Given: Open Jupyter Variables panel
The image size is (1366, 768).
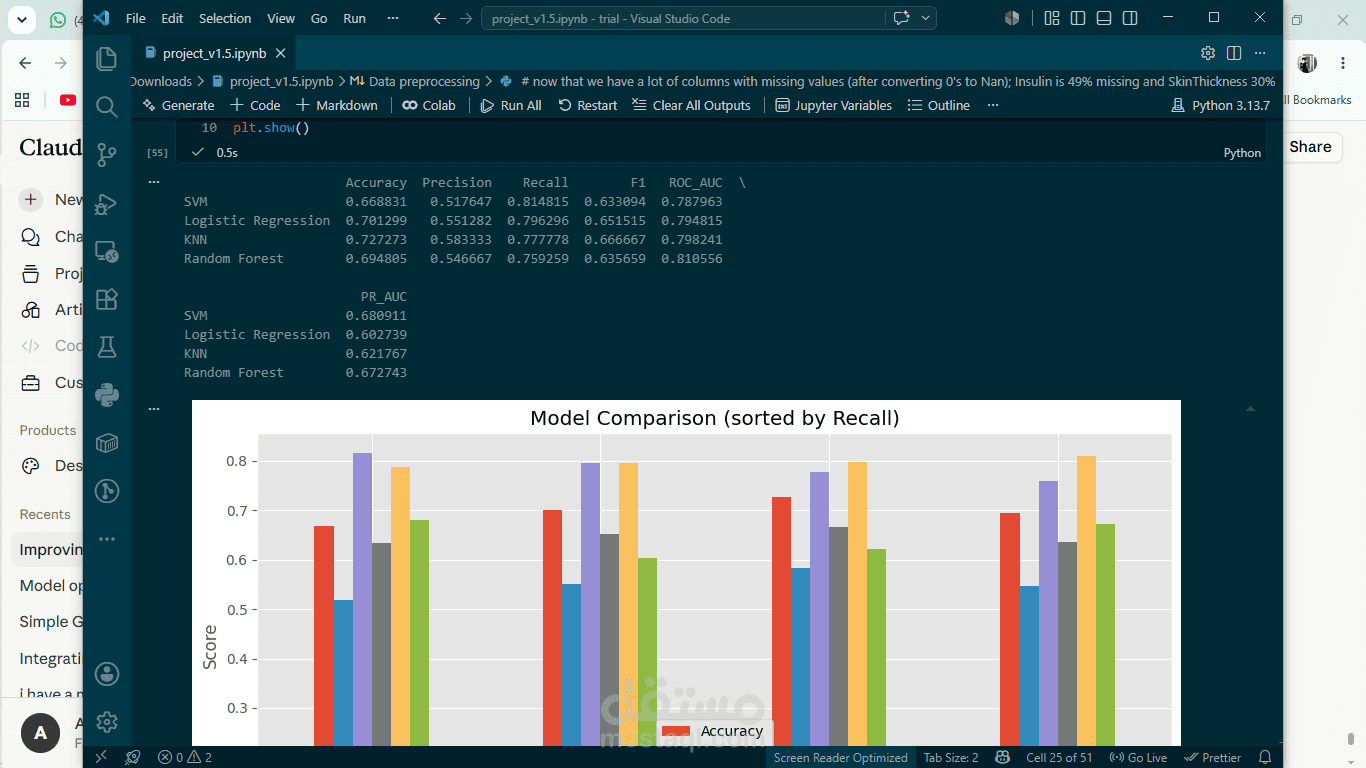Looking at the screenshot, I should click(833, 105).
